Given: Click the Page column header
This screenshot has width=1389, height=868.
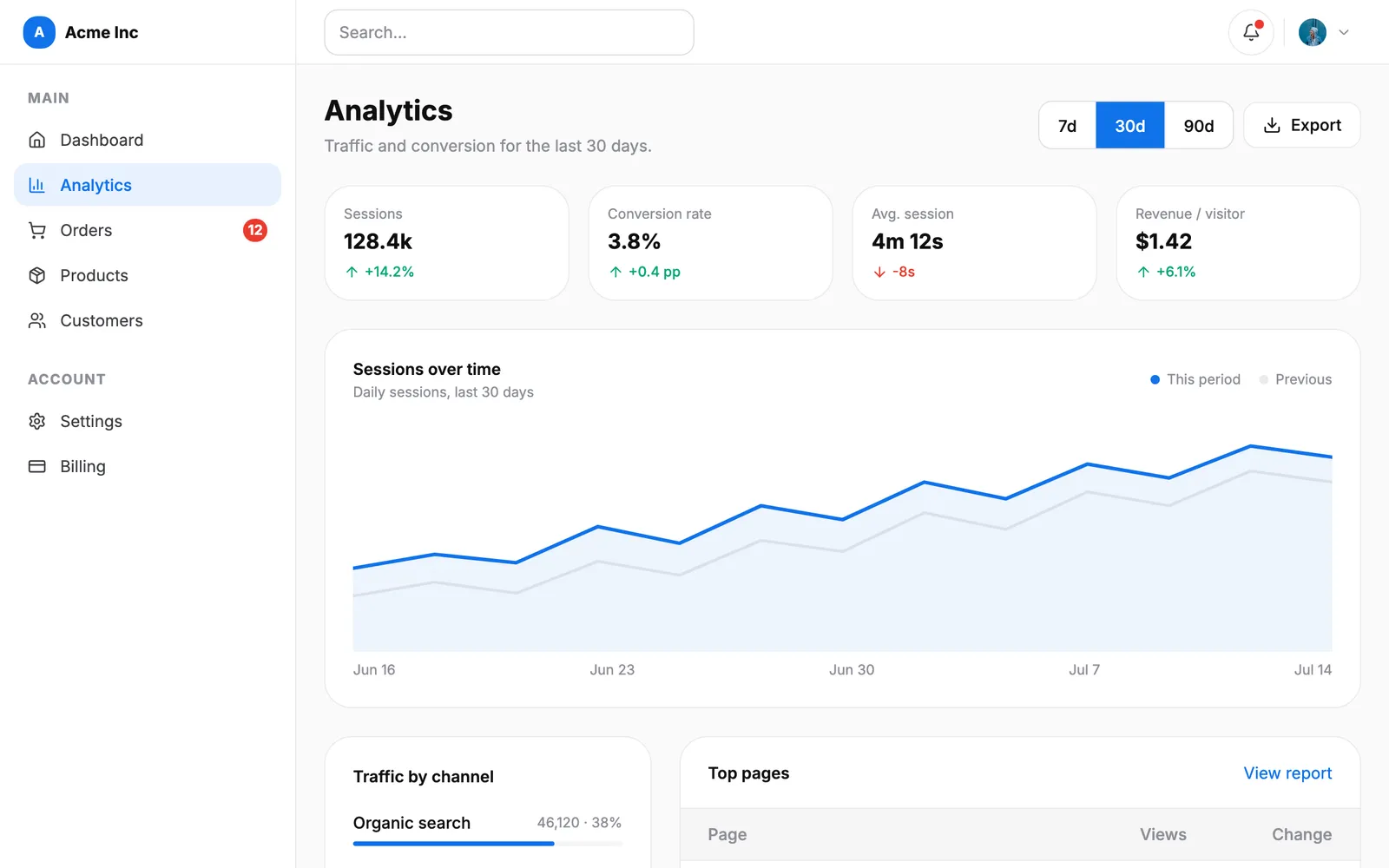Looking at the screenshot, I should click(727, 834).
